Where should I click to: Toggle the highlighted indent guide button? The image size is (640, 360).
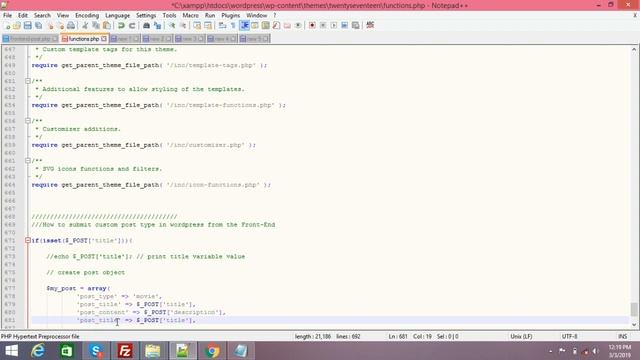click(x=244, y=26)
